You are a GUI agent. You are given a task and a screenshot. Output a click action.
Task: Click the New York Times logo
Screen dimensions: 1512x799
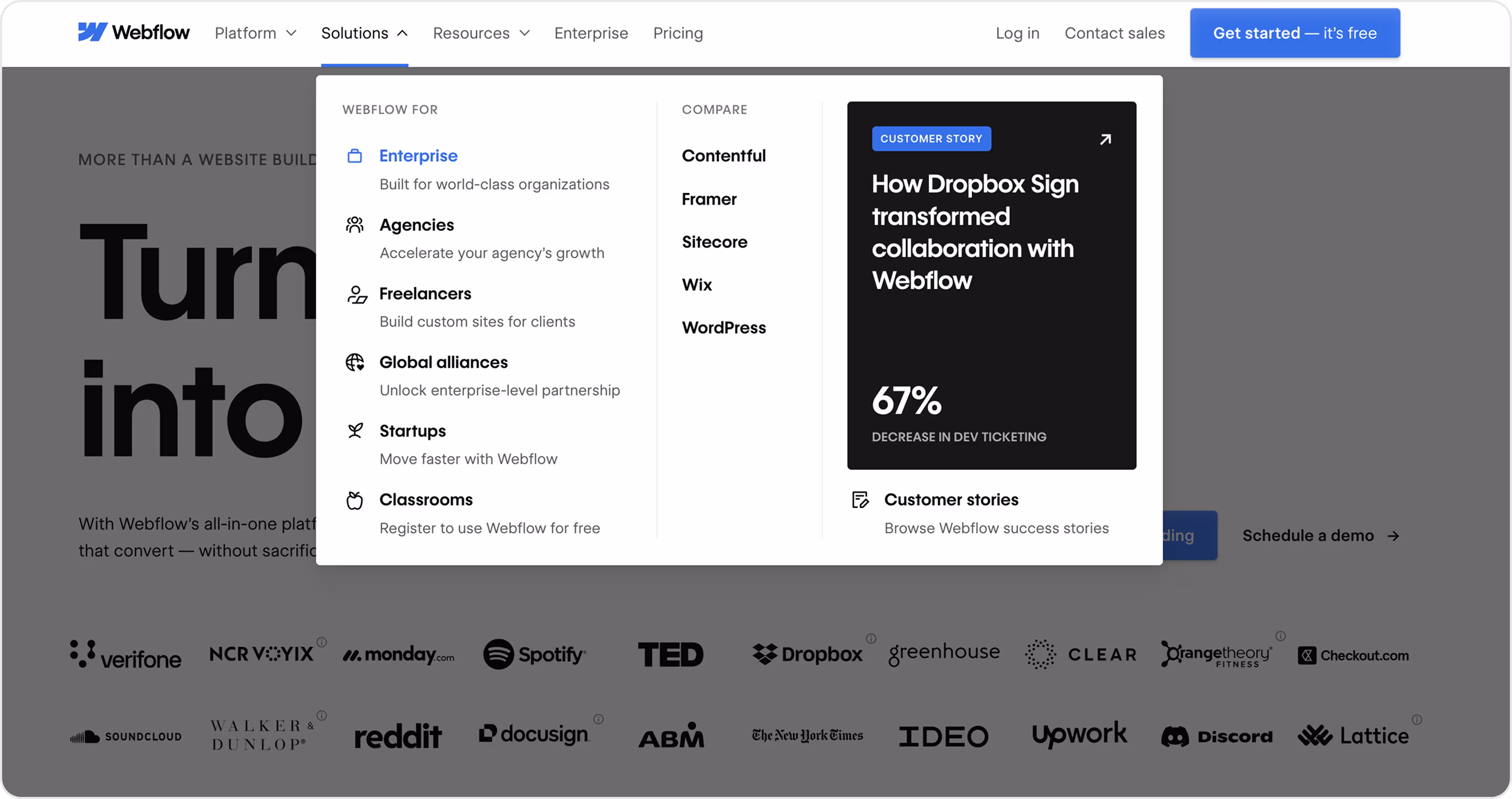[x=807, y=735]
